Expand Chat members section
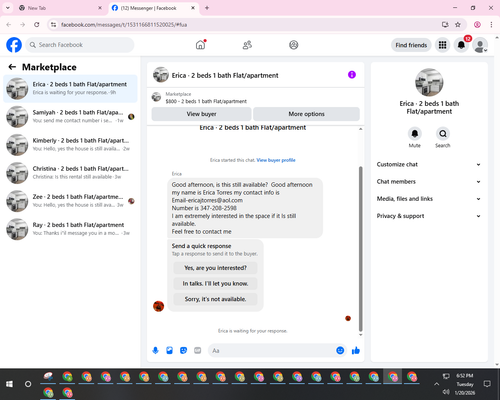This screenshot has width=500, height=400. tap(429, 182)
